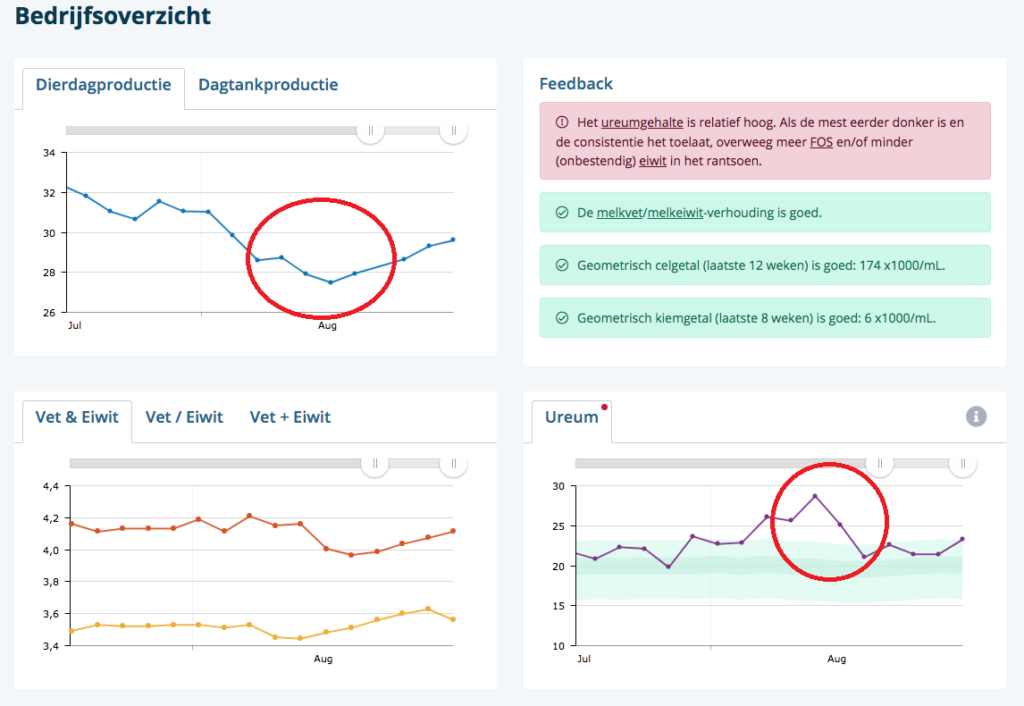Click checkmark icon beside celgetal feedback
Image resolution: width=1024 pixels, height=706 pixels.
pos(560,266)
